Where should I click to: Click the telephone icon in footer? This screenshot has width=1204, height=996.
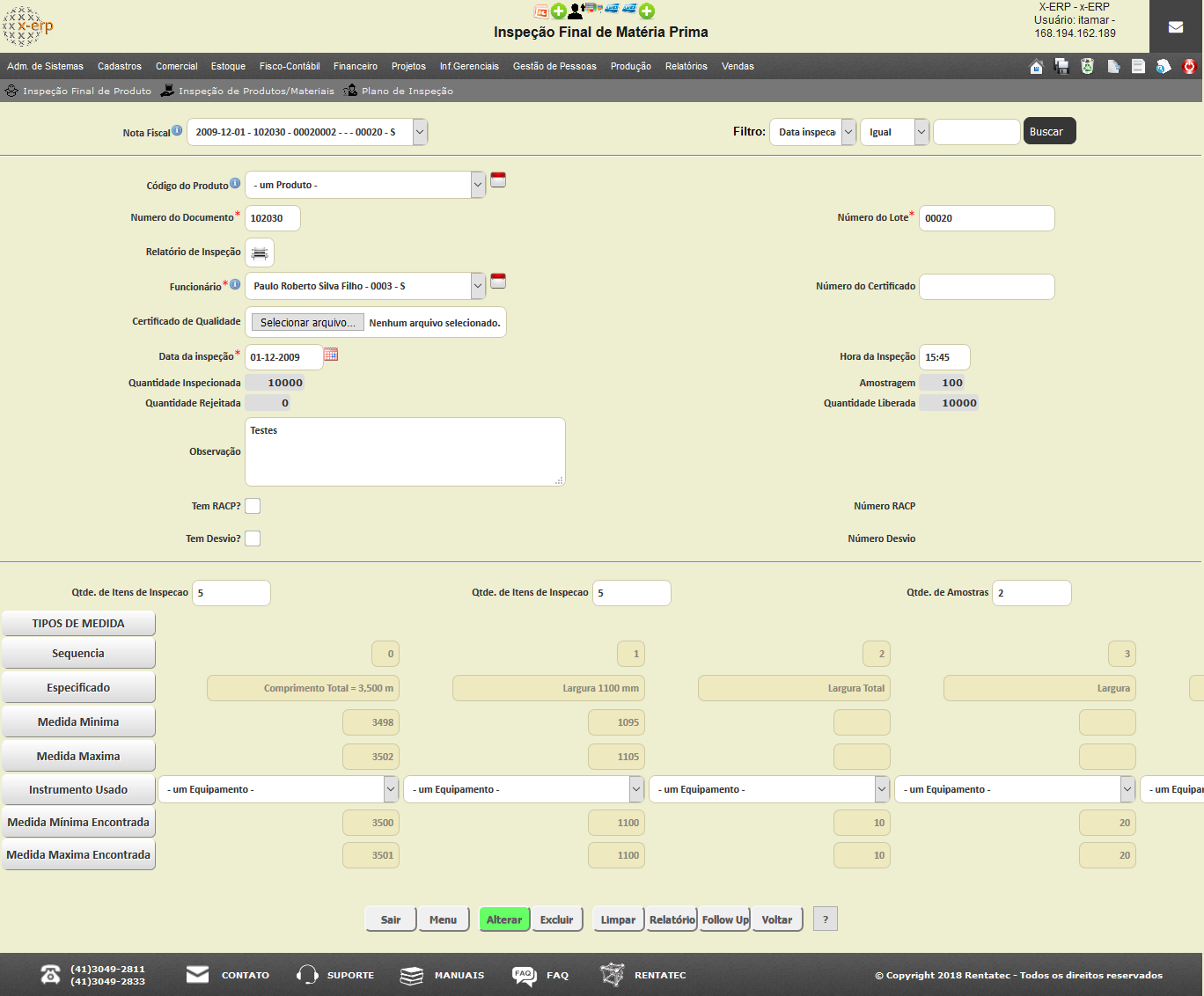[51, 975]
